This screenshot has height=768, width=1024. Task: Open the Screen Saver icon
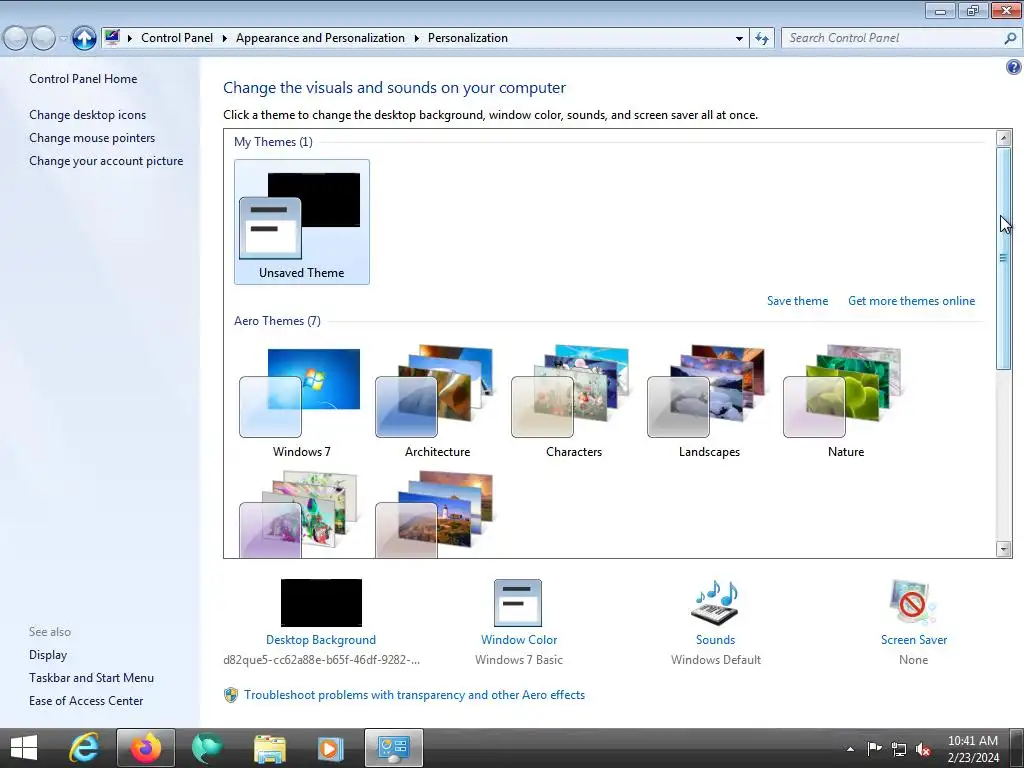point(912,602)
